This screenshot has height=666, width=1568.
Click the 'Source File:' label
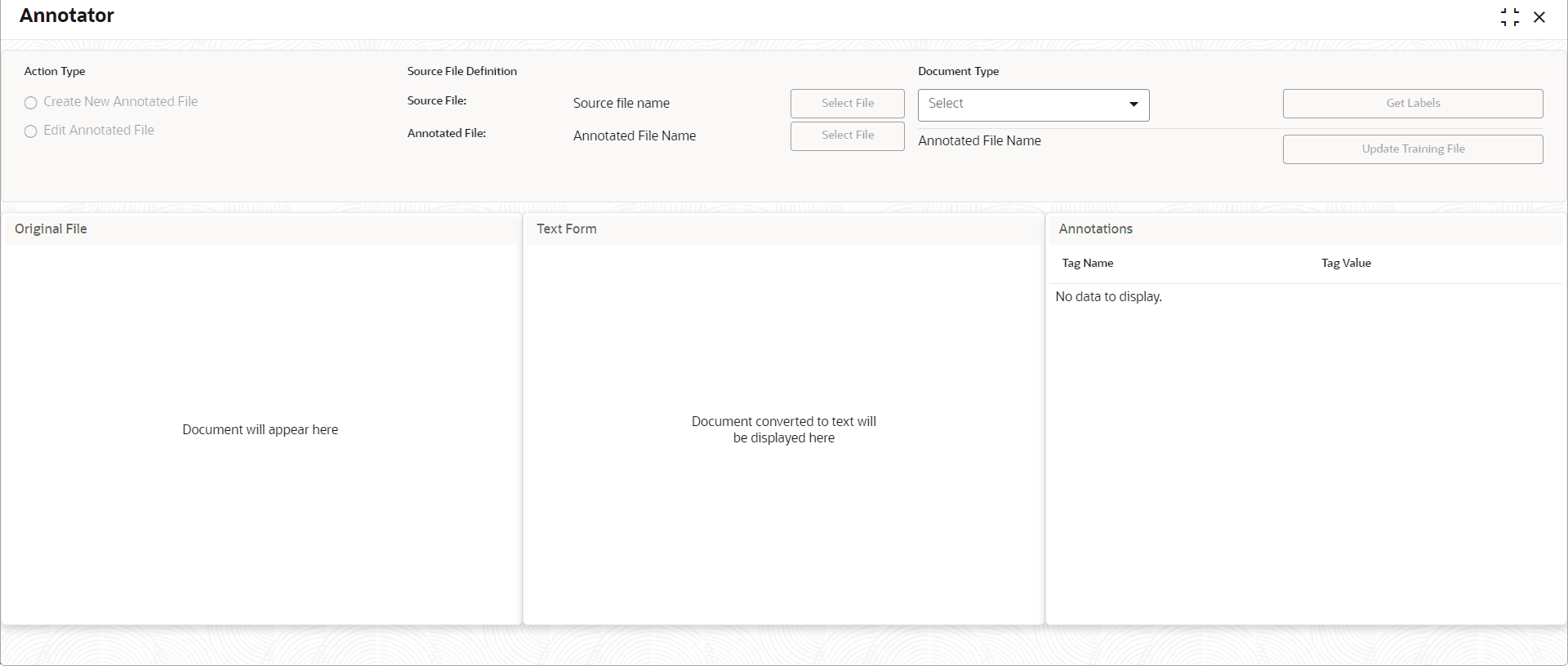coord(437,100)
